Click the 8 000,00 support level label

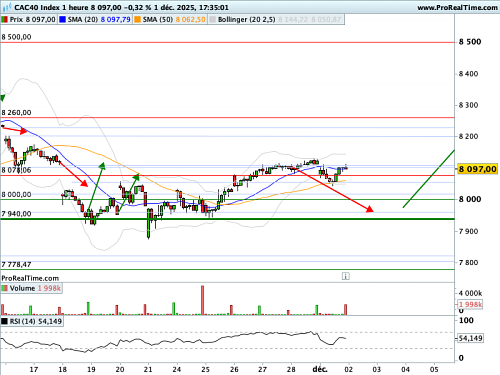[x=16, y=195]
